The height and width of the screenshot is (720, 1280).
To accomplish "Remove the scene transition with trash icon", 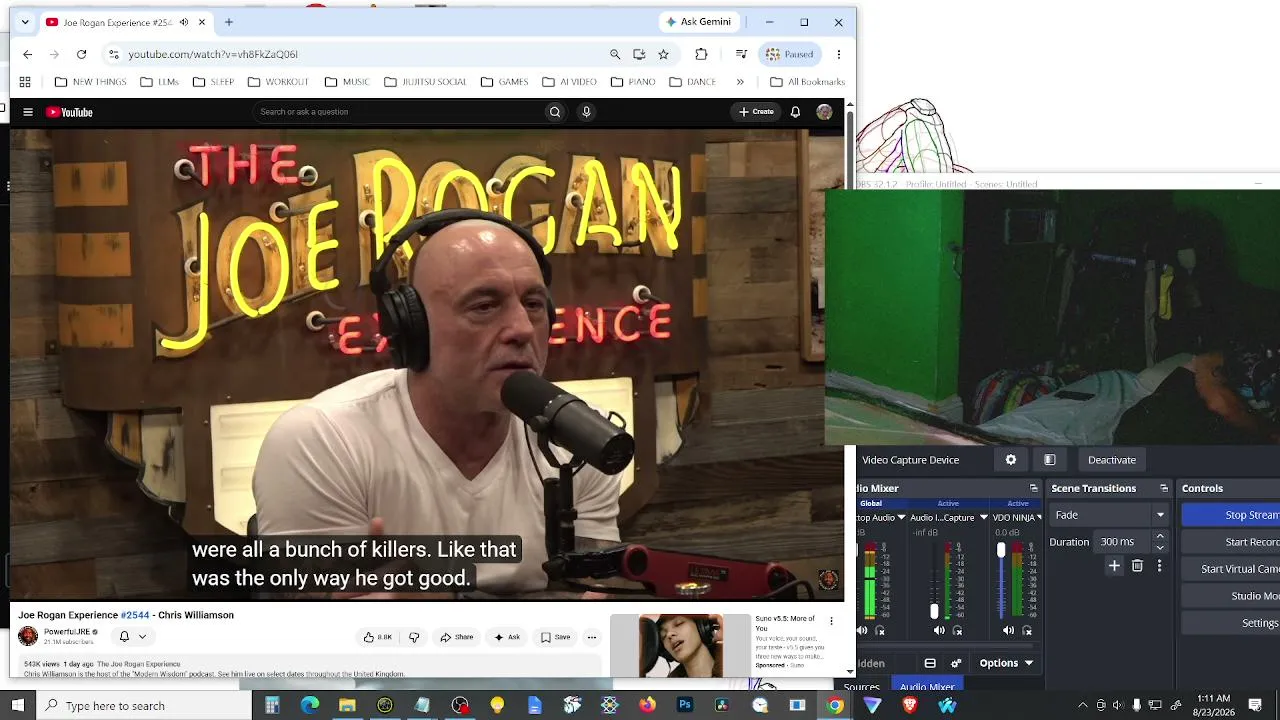I will (x=1137, y=566).
